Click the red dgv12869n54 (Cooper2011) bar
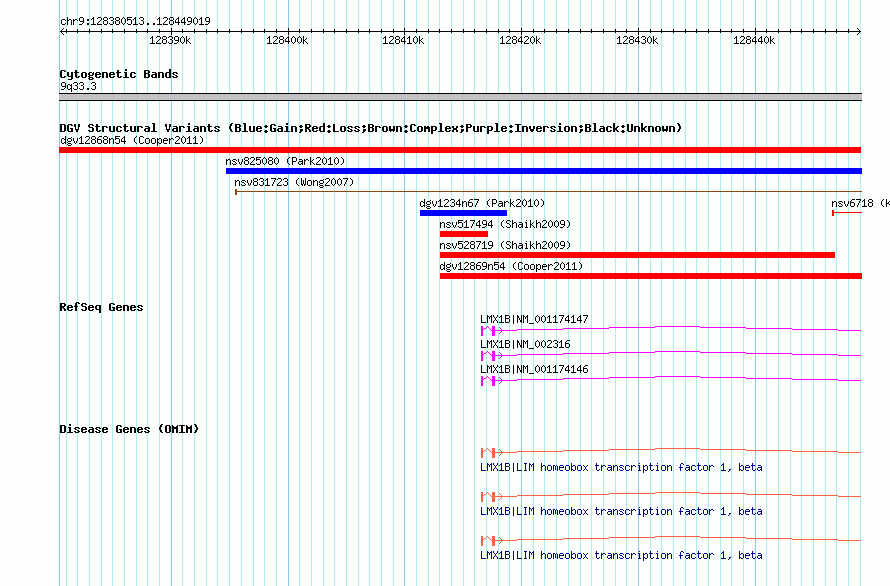The height and width of the screenshot is (586, 890). (x=651, y=276)
